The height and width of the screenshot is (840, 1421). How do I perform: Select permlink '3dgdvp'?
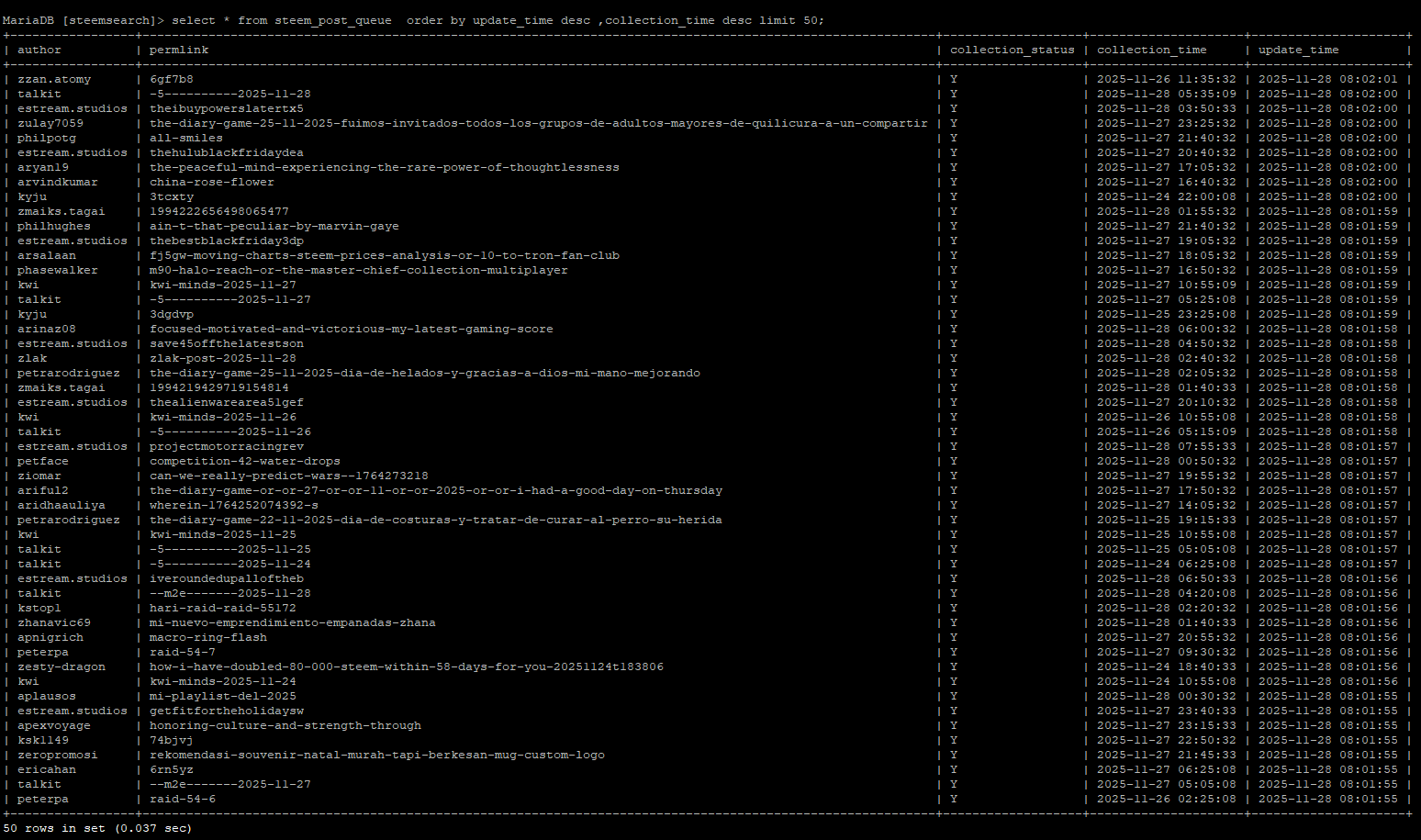click(x=172, y=314)
